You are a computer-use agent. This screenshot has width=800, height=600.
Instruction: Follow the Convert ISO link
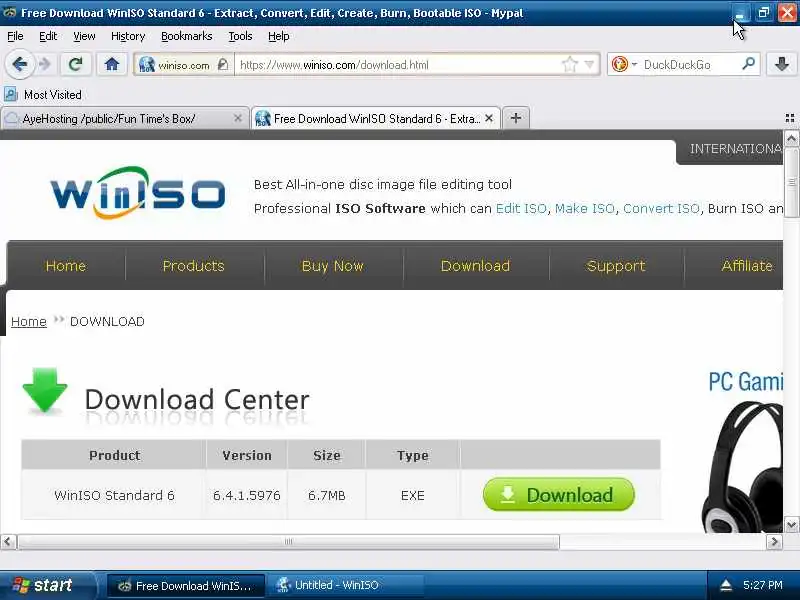pyautogui.click(x=661, y=209)
